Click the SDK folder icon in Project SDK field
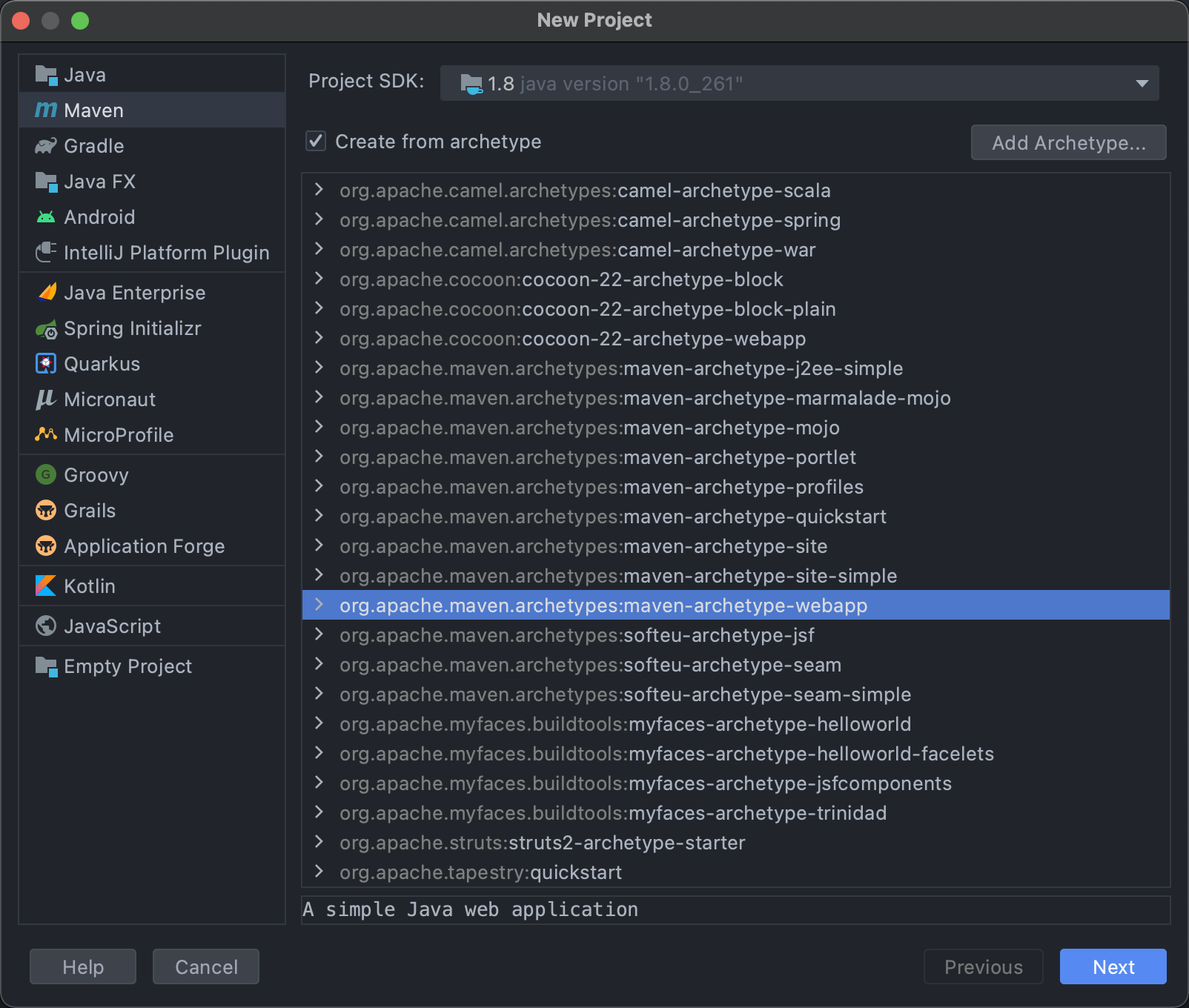Screen dimensions: 1189x1008 [471, 84]
